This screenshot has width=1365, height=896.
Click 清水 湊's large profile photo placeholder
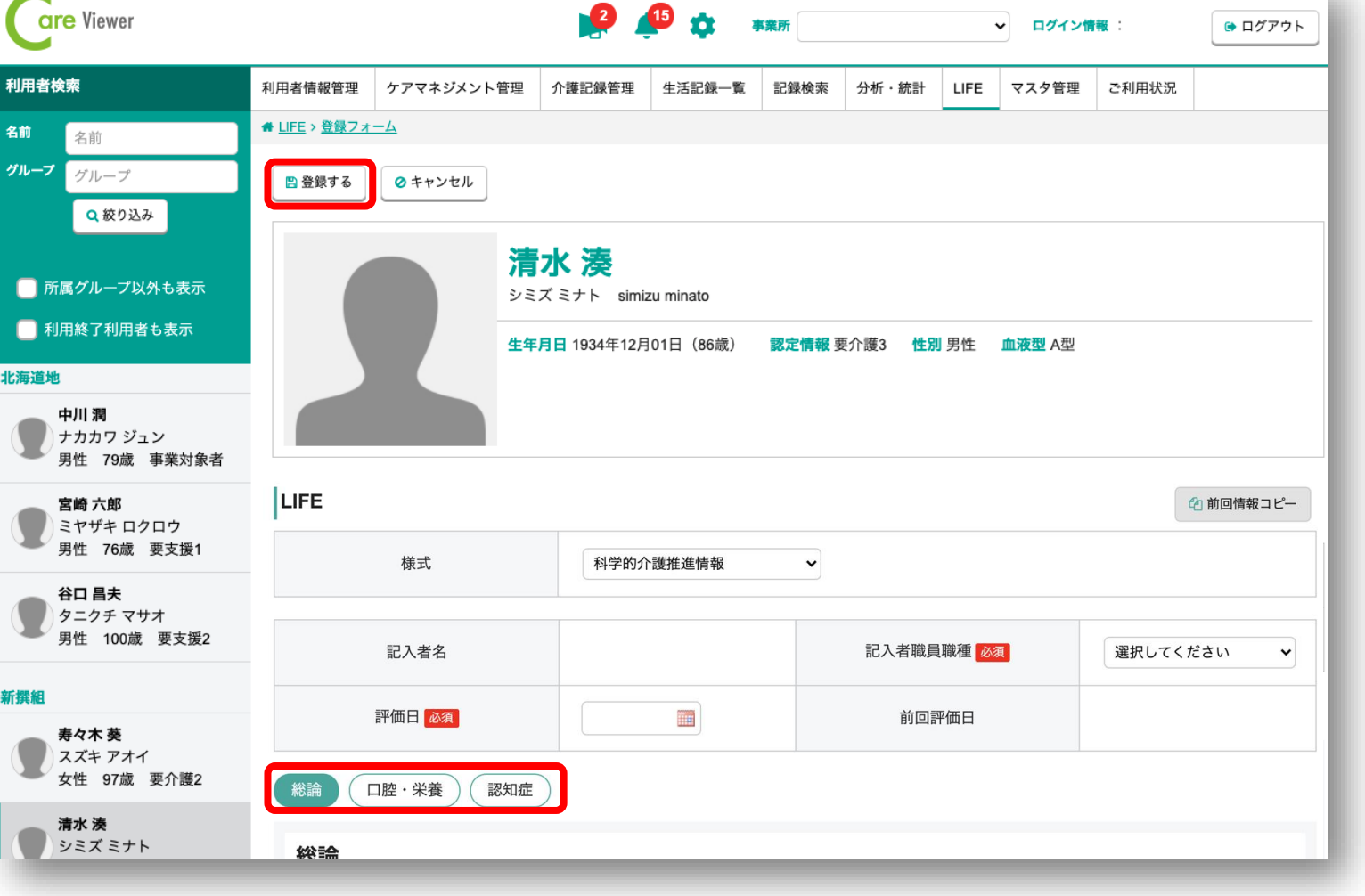pos(390,339)
